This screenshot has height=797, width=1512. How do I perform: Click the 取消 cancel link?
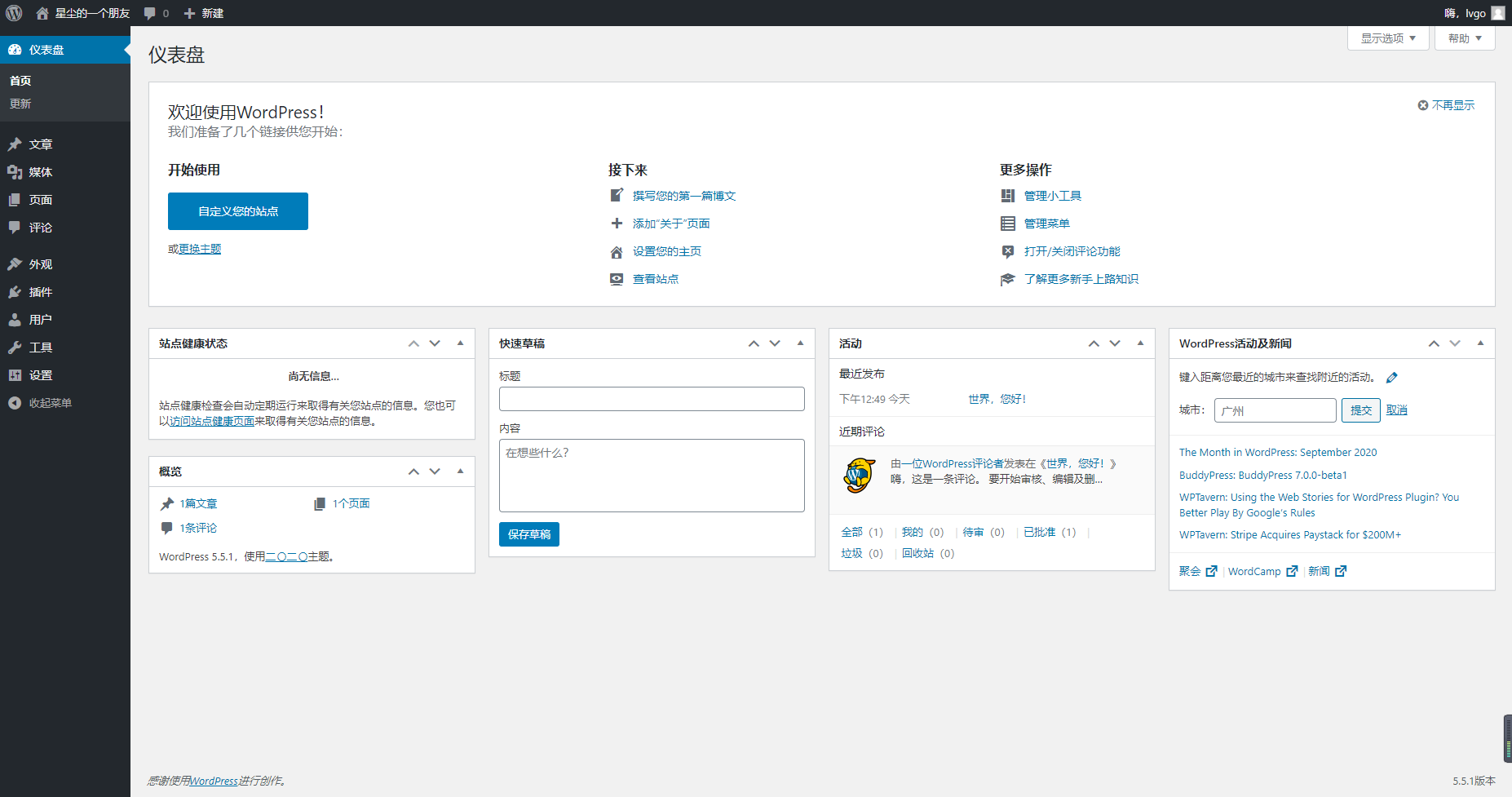(1397, 410)
